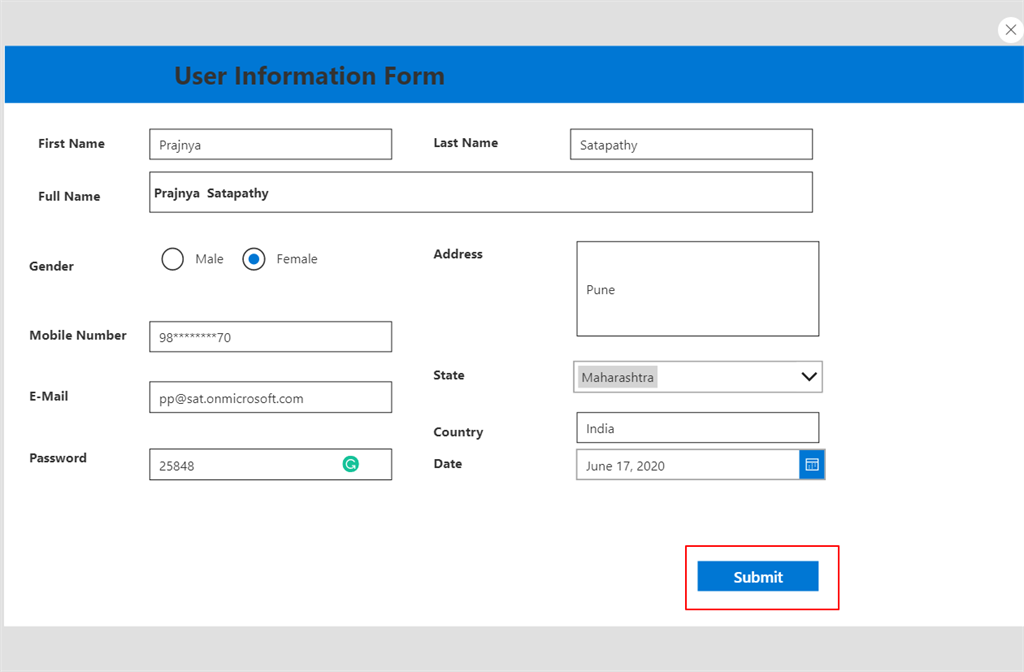Click the E-Mail address field
This screenshot has width=1024, height=672.
coord(270,397)
